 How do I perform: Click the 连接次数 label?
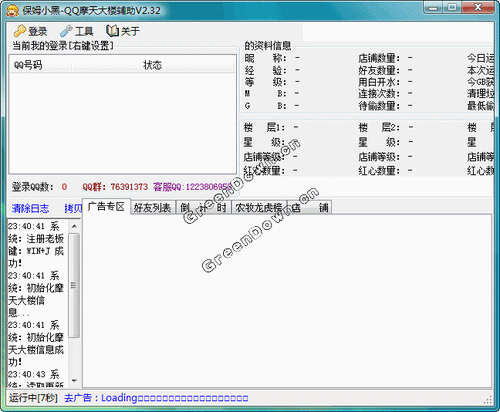pyautogui.click(x=379, y=94)
